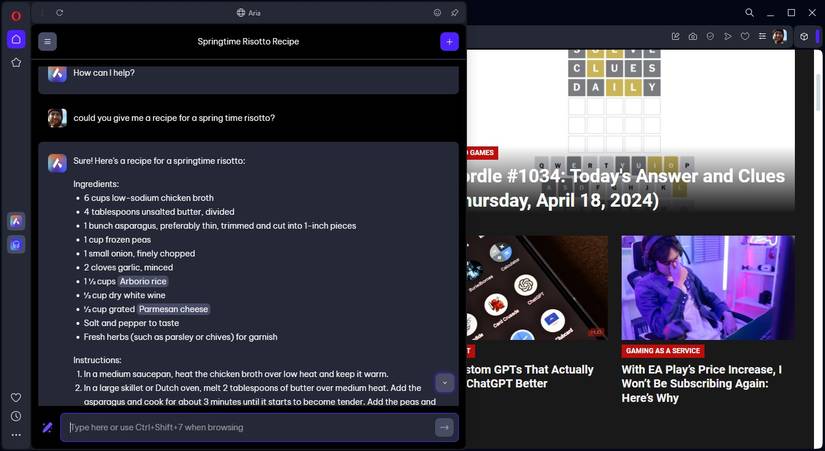This screenshot has height=451, width=825.
Task: Click the 'Ingredients:' heading
Action: pyautogui.click(x=96, y=184)
